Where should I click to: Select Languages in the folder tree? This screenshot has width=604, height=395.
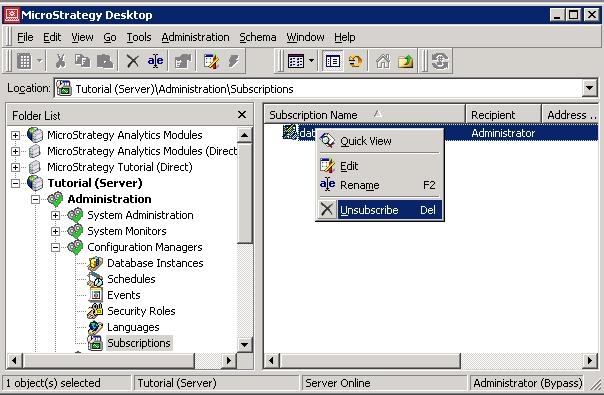point(133,327)
